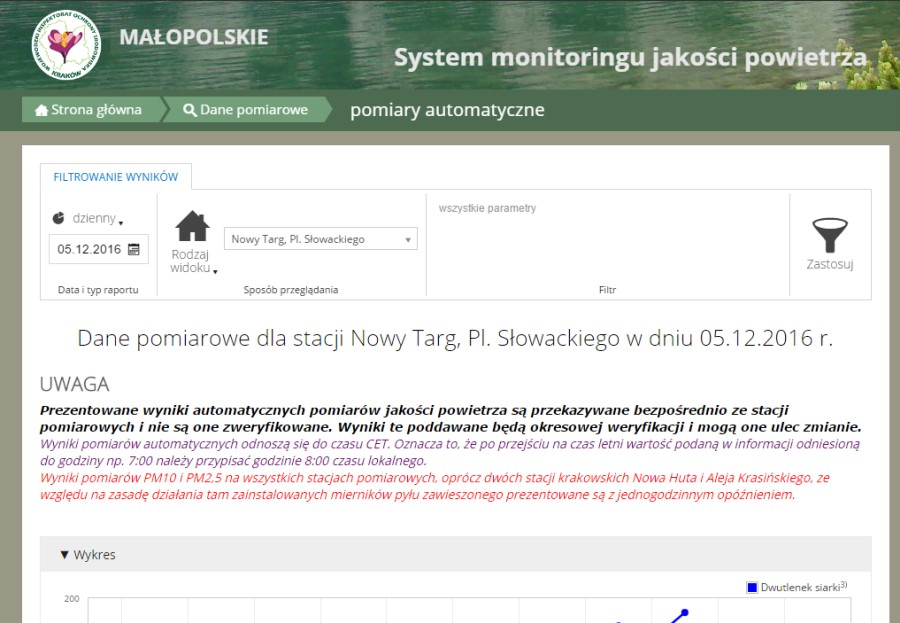Click the magnifier icon beside Dane pomiarowe
The image size is (900, 623).
point(190,110)
